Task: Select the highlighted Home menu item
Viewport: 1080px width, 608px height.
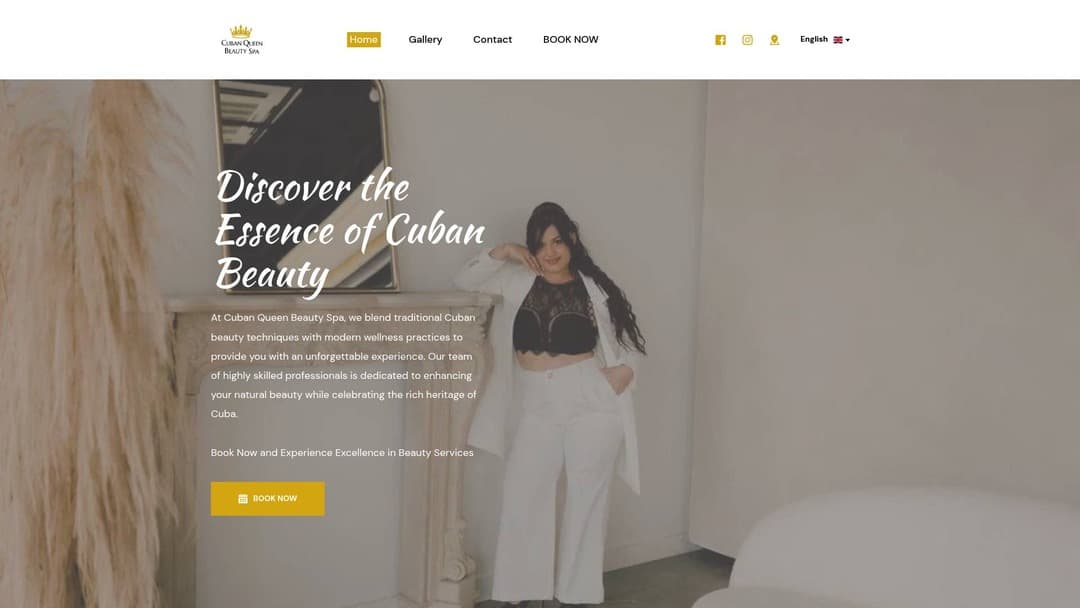Action: click(x=363, y=39)
